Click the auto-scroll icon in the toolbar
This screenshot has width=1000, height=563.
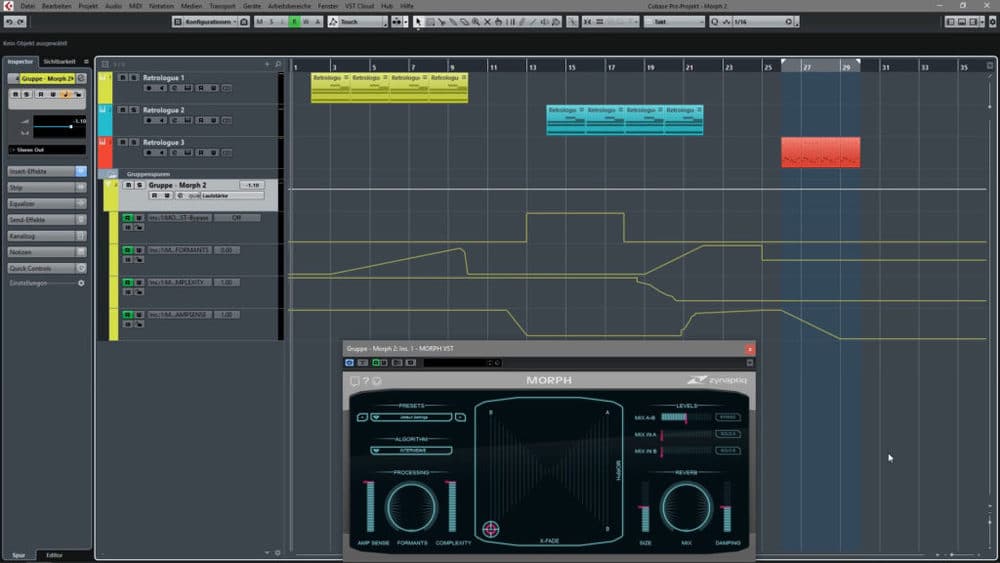click(x=397, y=22)
